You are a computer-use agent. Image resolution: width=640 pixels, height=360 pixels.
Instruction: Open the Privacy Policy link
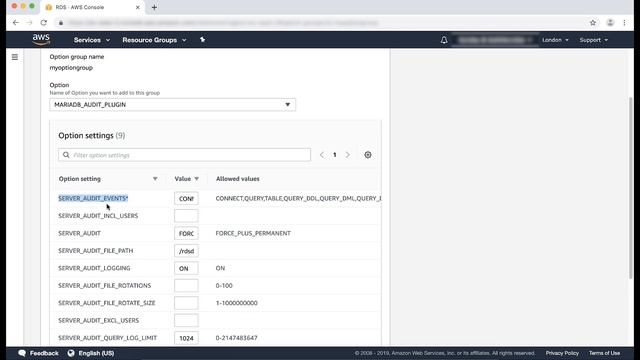point(562,353)
